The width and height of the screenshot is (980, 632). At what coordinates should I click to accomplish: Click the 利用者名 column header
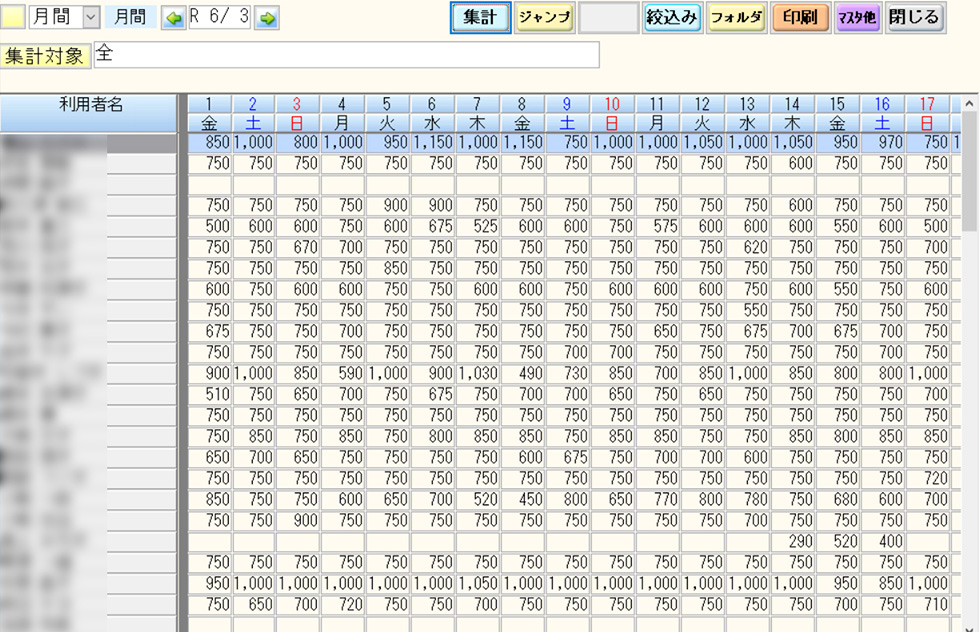(89, 113)
